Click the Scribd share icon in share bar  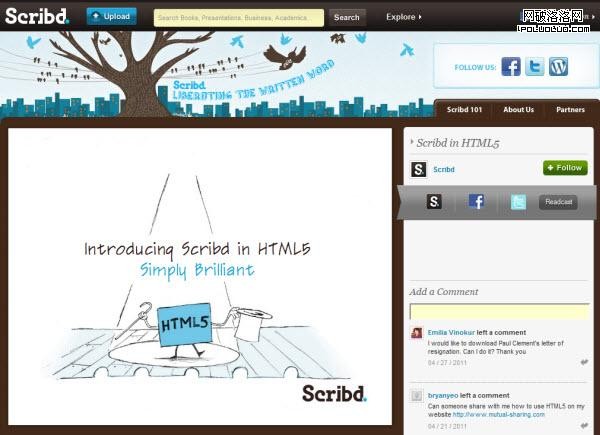tap(434, 202)
